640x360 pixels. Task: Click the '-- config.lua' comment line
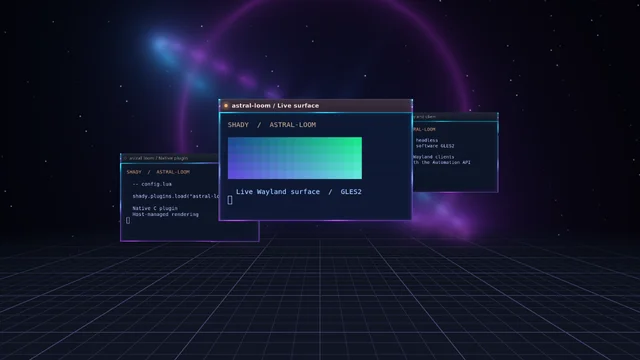pos(152,184)
